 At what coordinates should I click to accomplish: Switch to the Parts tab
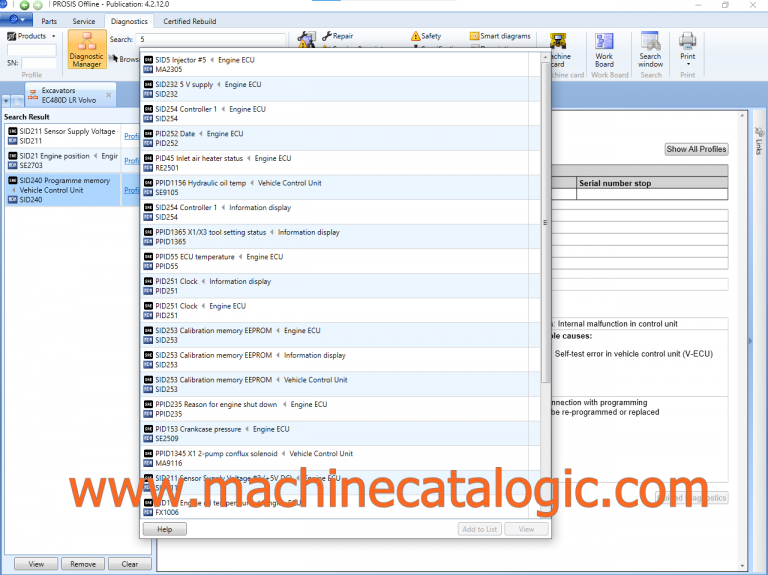pyautogui.click(x=49, y=22)
